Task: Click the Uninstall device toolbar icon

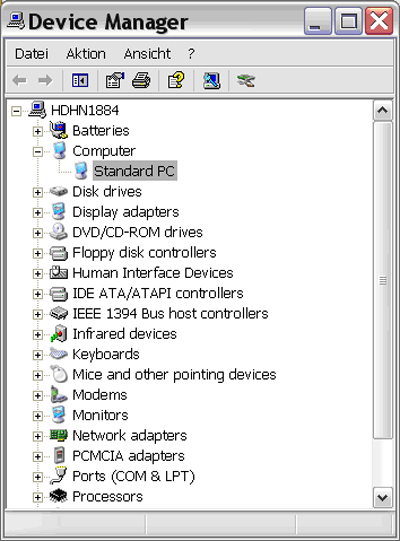Action: [x=246, y=81]
